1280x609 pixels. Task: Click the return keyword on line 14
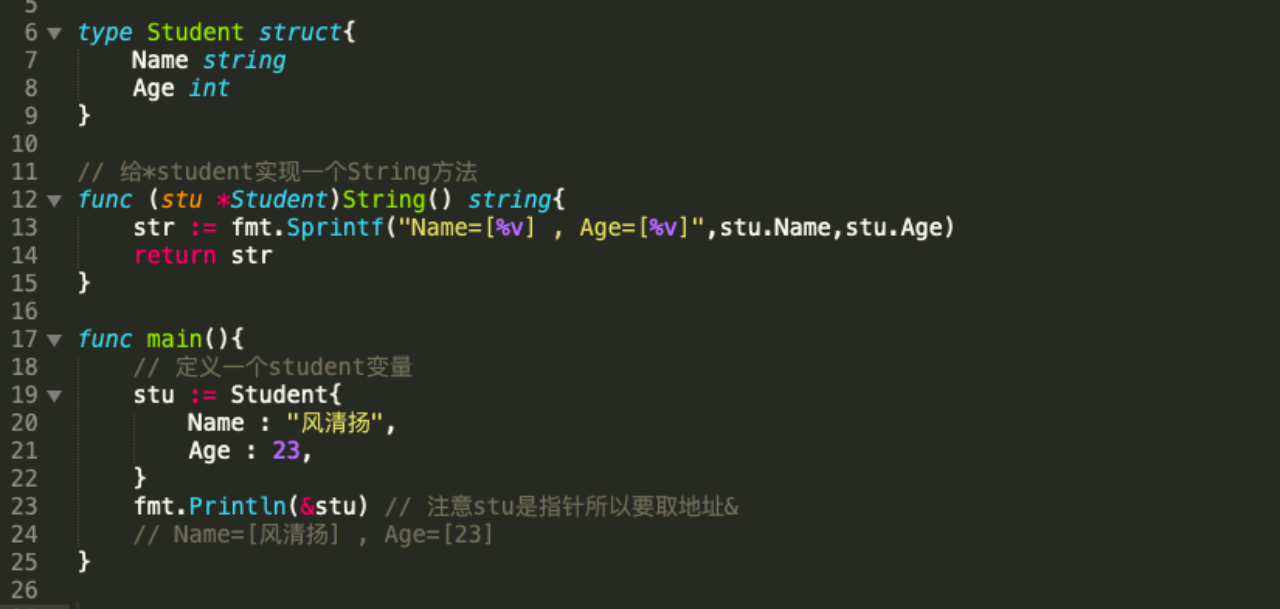175,256
